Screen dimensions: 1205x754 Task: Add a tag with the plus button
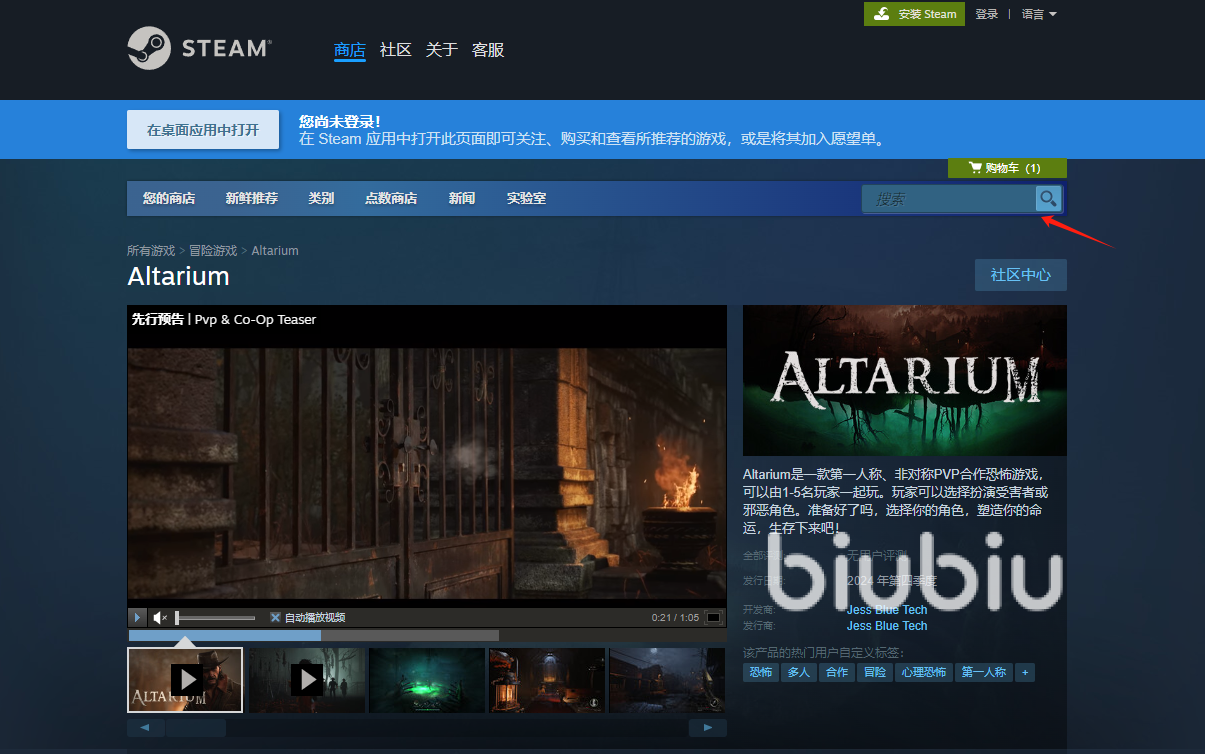pyautogui.click(x=1024, y=673)
